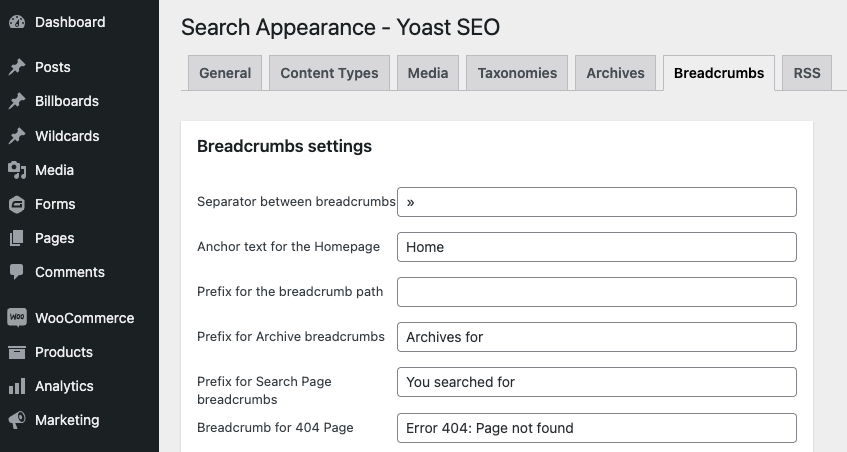Click the Archive breadcrumbs prefix field

(x=596, y=337)
